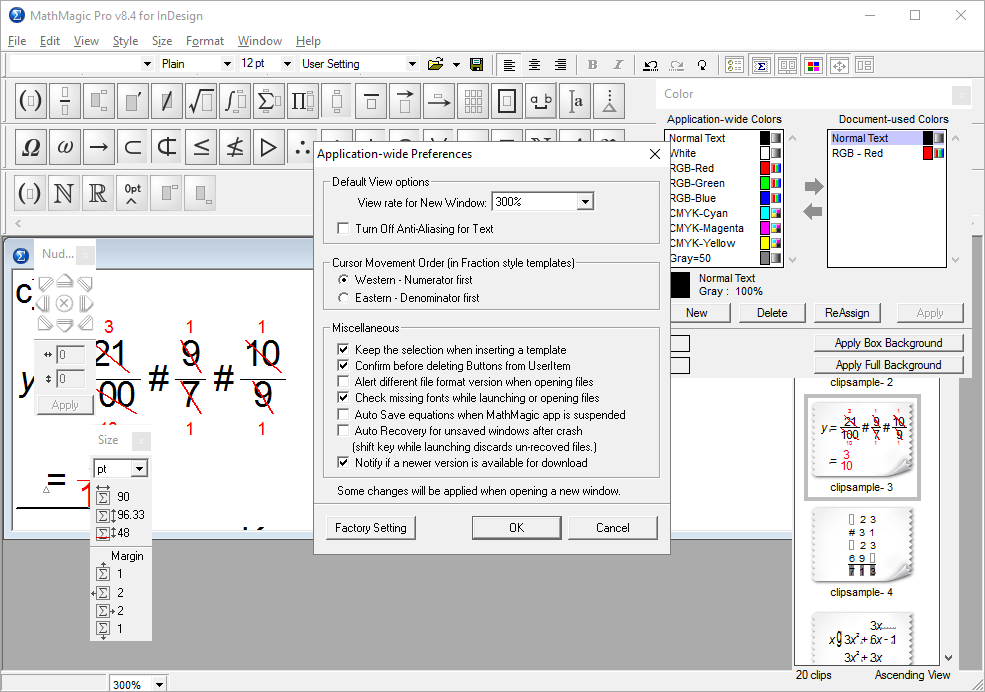The image size is (985, 692).
Task: Open the subset symbols palette
Action: click(x=133, y=147)
